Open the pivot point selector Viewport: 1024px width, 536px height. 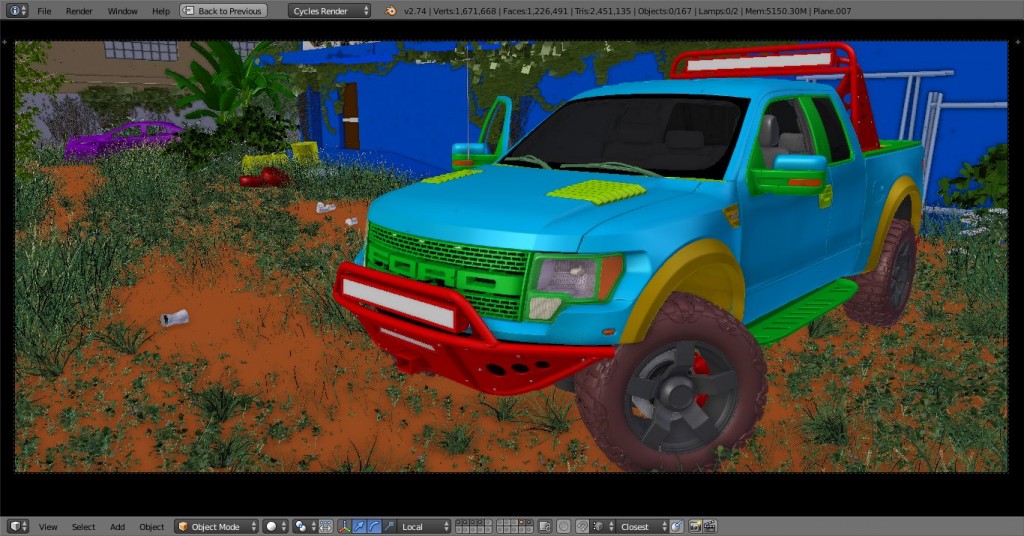pyautogui.click(x=304, y=526)
